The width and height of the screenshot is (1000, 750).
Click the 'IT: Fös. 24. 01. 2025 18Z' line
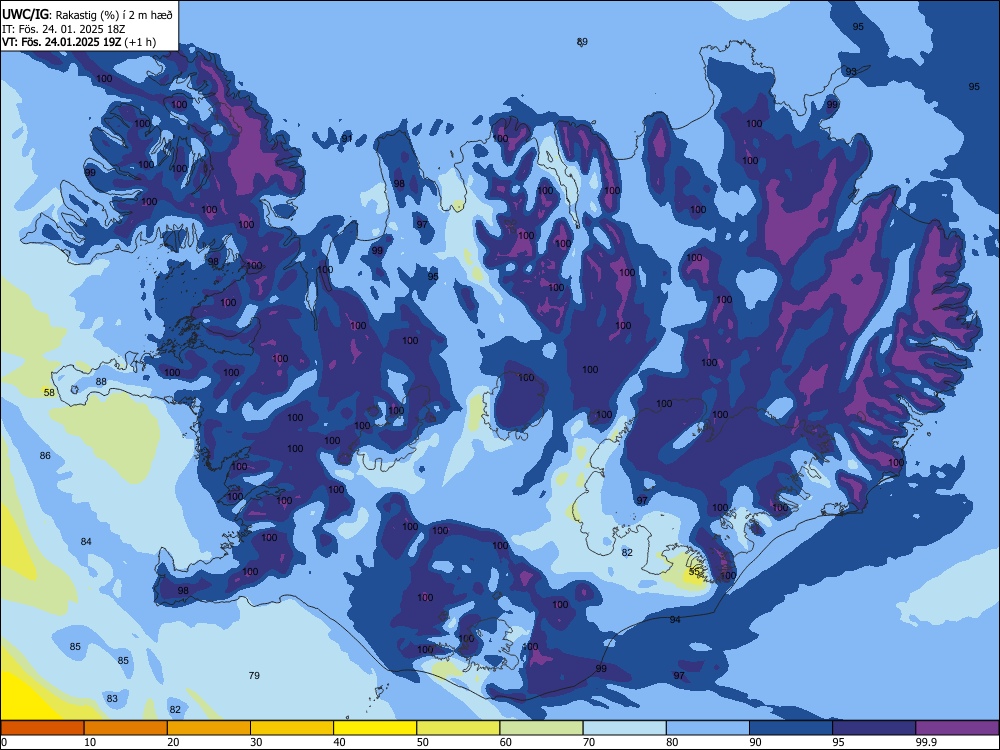point(63,27)
